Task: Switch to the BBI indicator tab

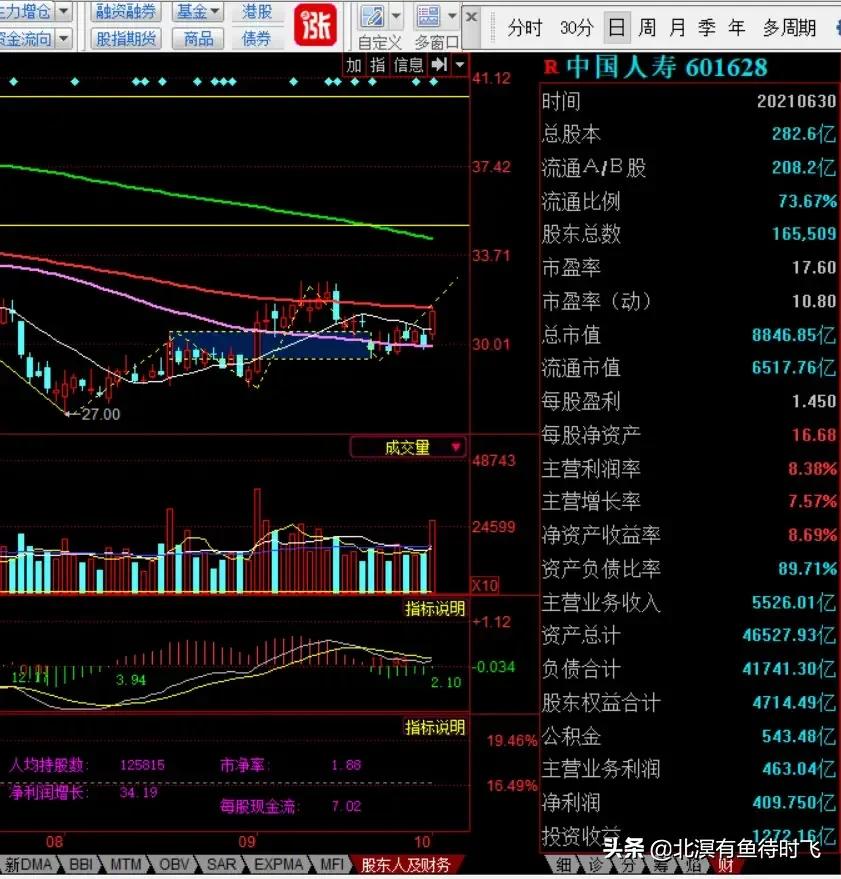Action: [81, 864]
